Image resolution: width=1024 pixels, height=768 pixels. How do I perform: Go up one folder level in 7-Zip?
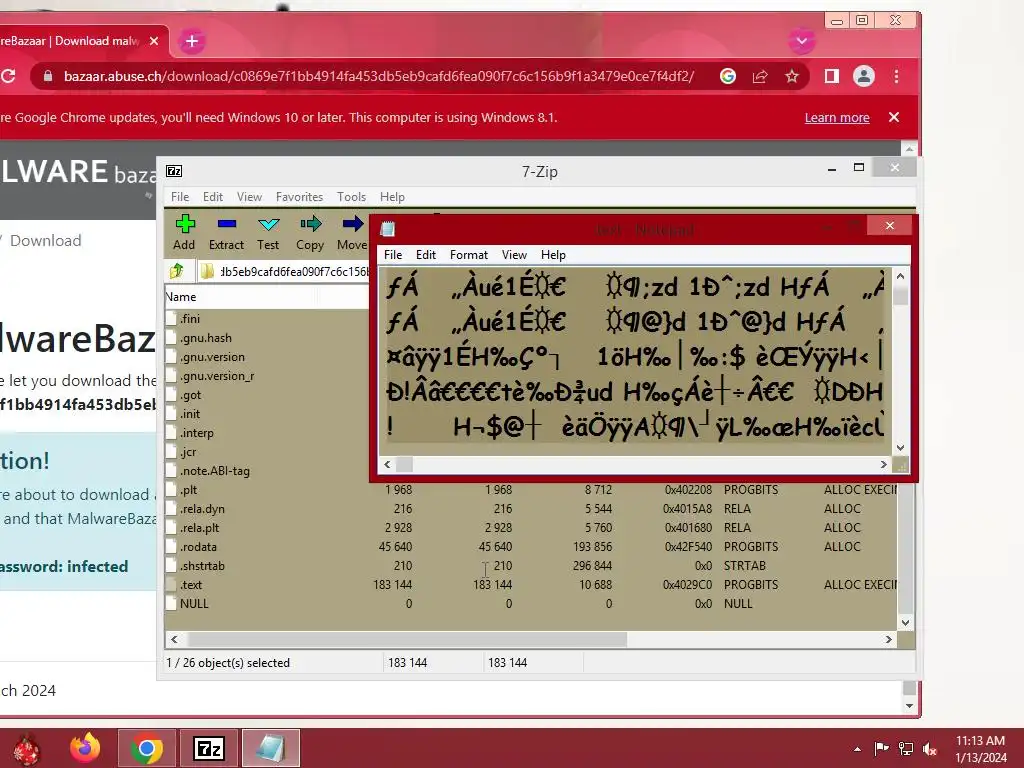(176, 270)
